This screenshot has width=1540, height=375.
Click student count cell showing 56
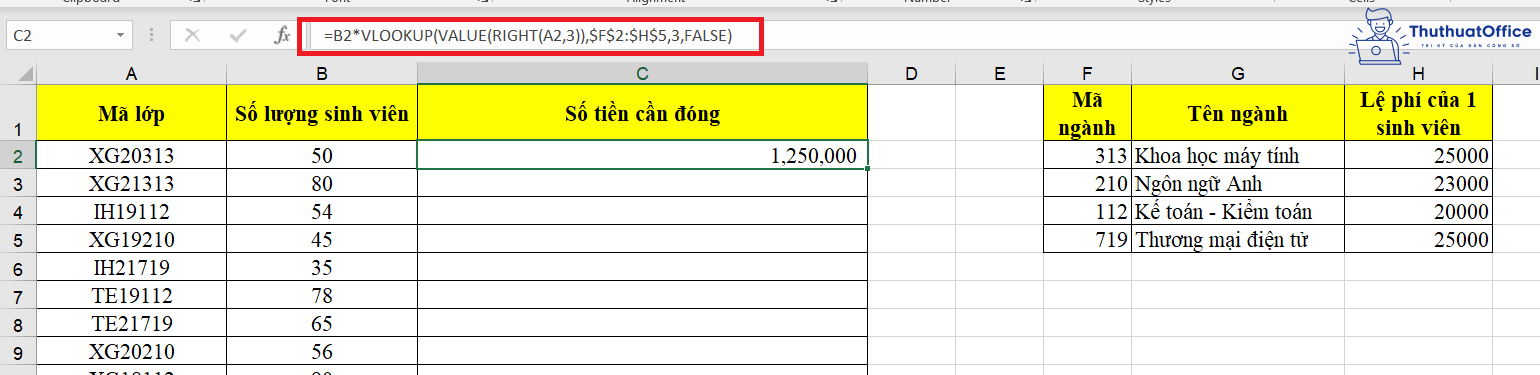click(321, 351)
